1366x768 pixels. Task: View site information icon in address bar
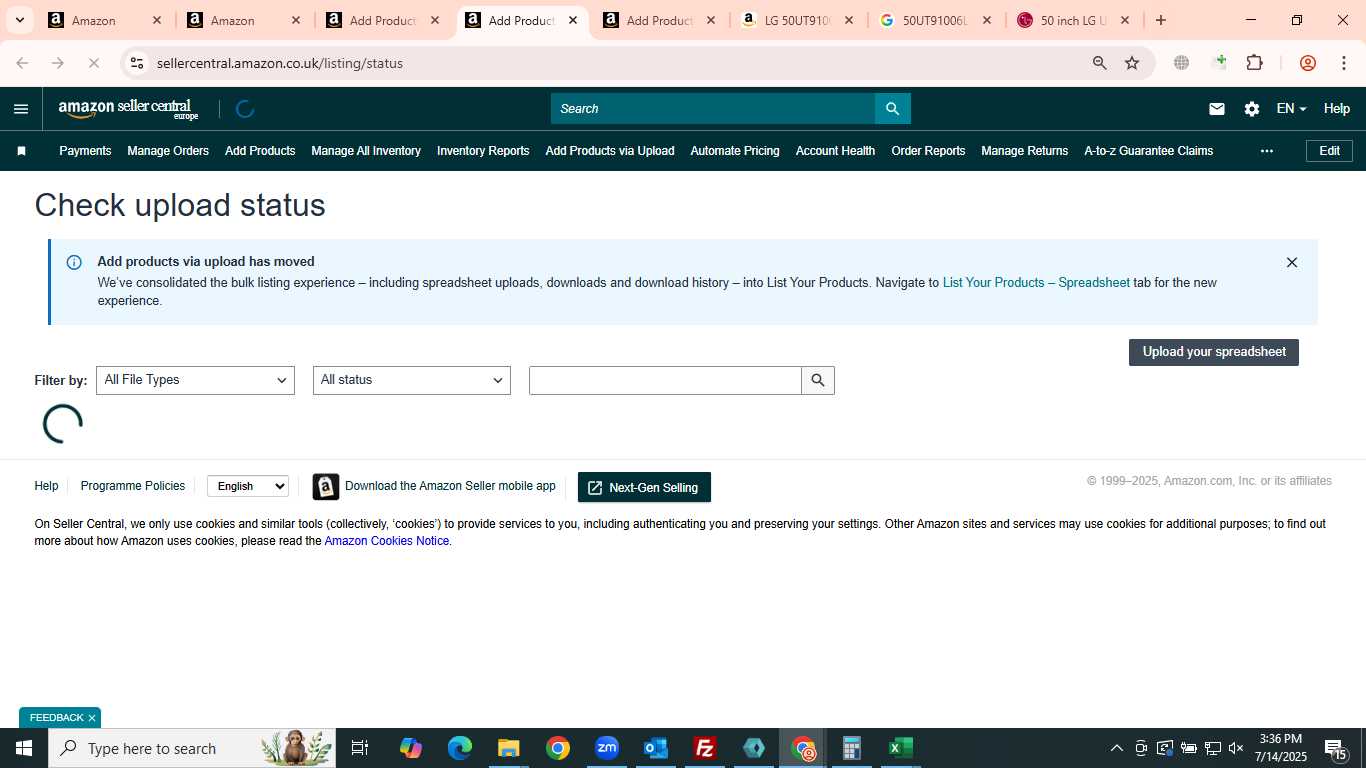coord(137,63)
